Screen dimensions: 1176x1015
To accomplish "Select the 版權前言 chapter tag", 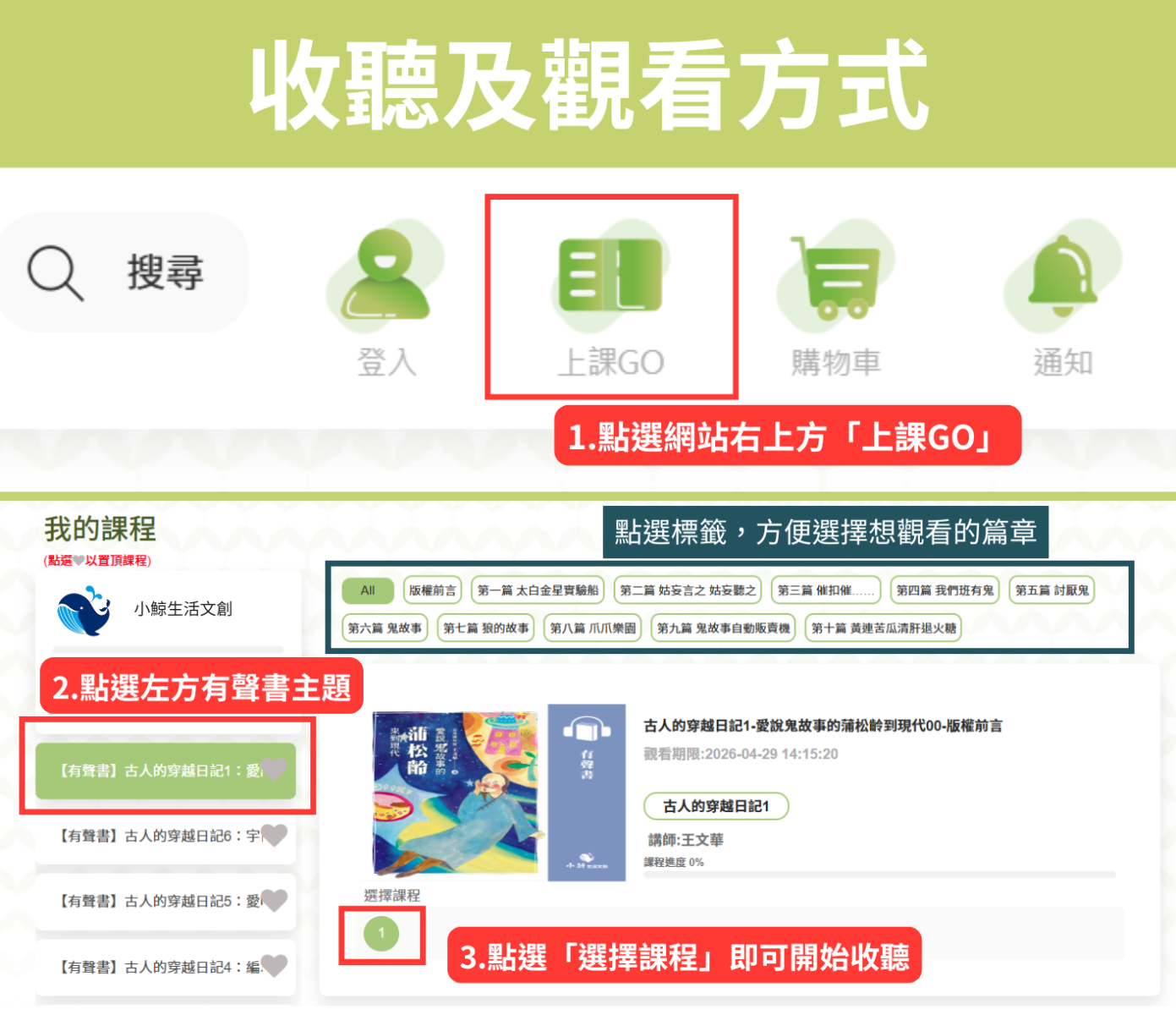I will [x=432, y=590].
